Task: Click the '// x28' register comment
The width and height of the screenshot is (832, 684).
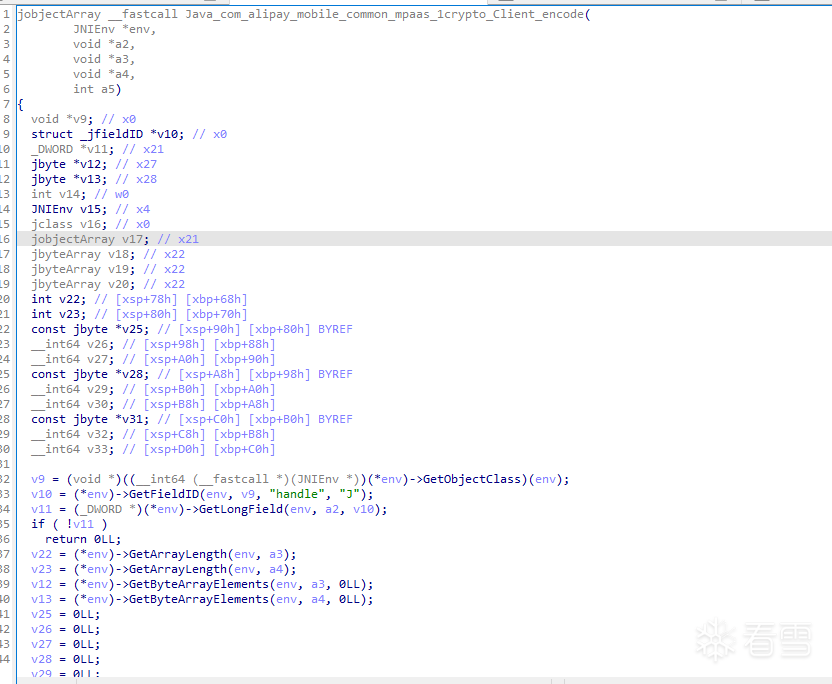Action: pos(136,179)
